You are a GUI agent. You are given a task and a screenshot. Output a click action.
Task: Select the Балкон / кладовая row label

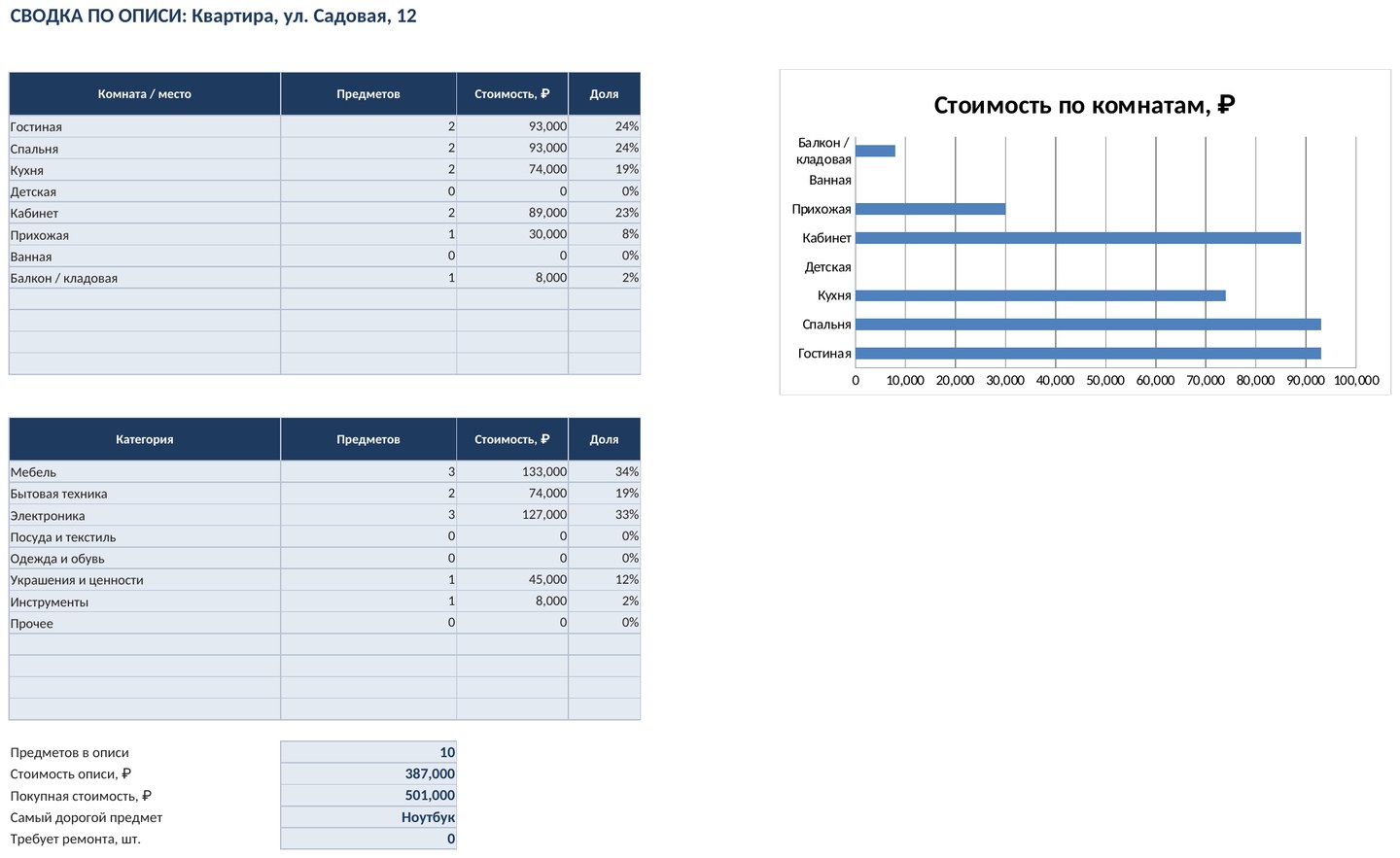point(145,278)
